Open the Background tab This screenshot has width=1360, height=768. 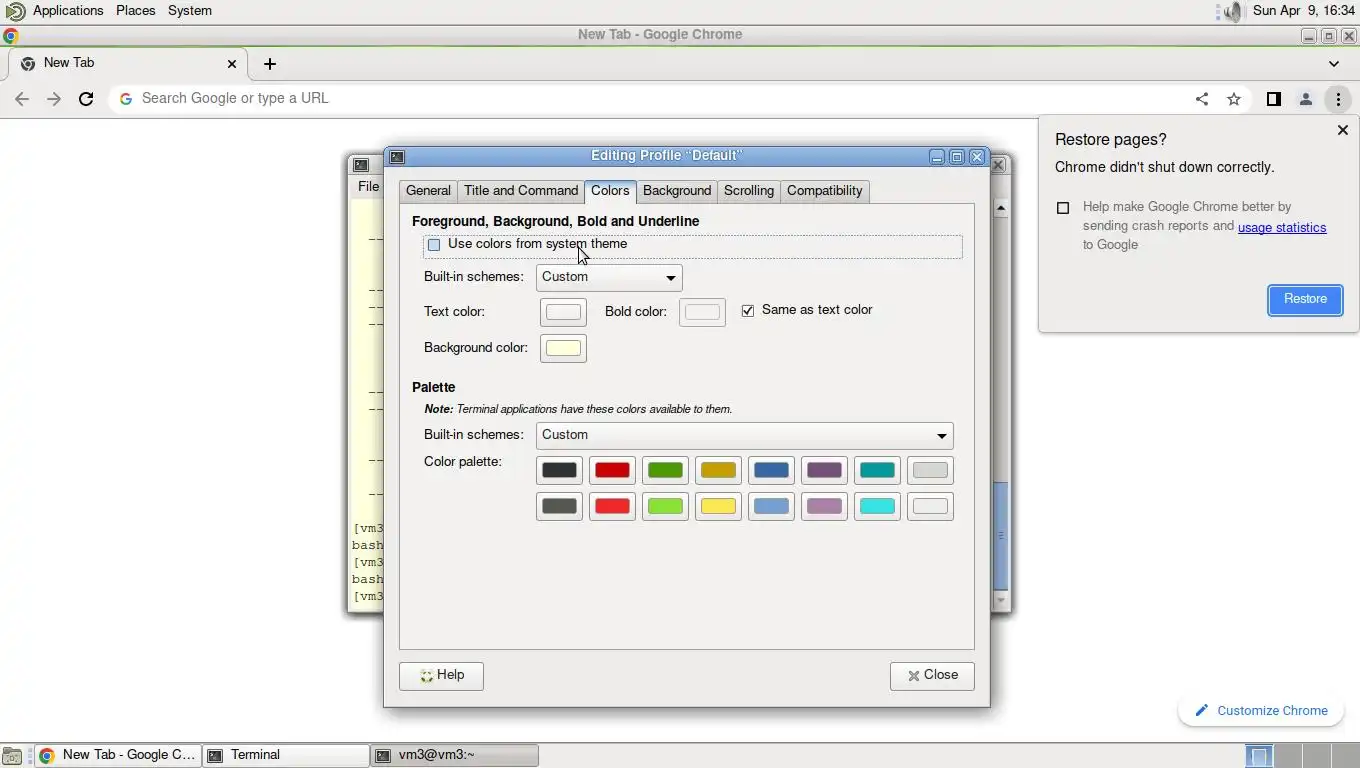pyautogui.click(x=677, y=191)
